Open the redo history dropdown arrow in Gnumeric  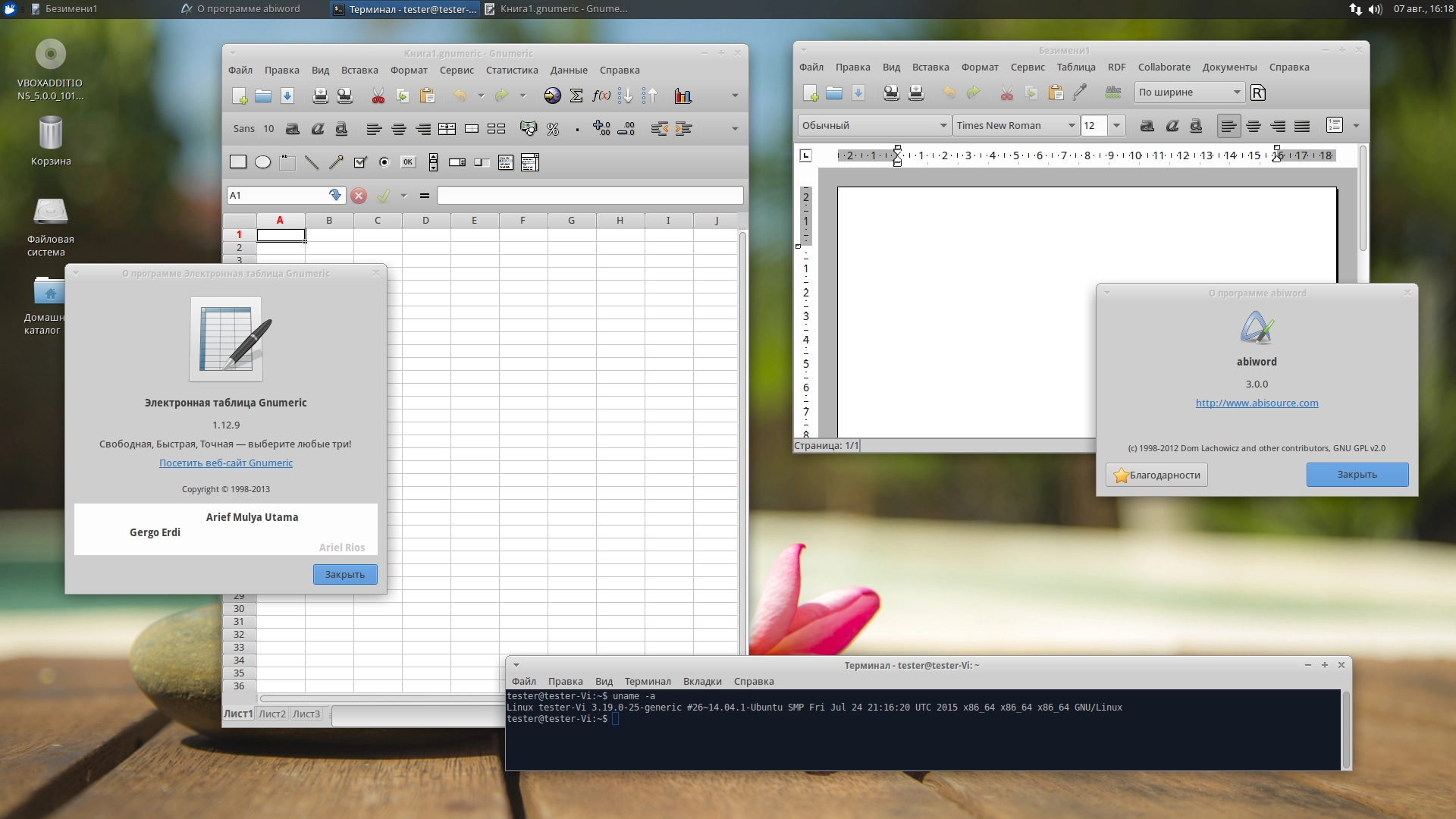tap(522, 96)
